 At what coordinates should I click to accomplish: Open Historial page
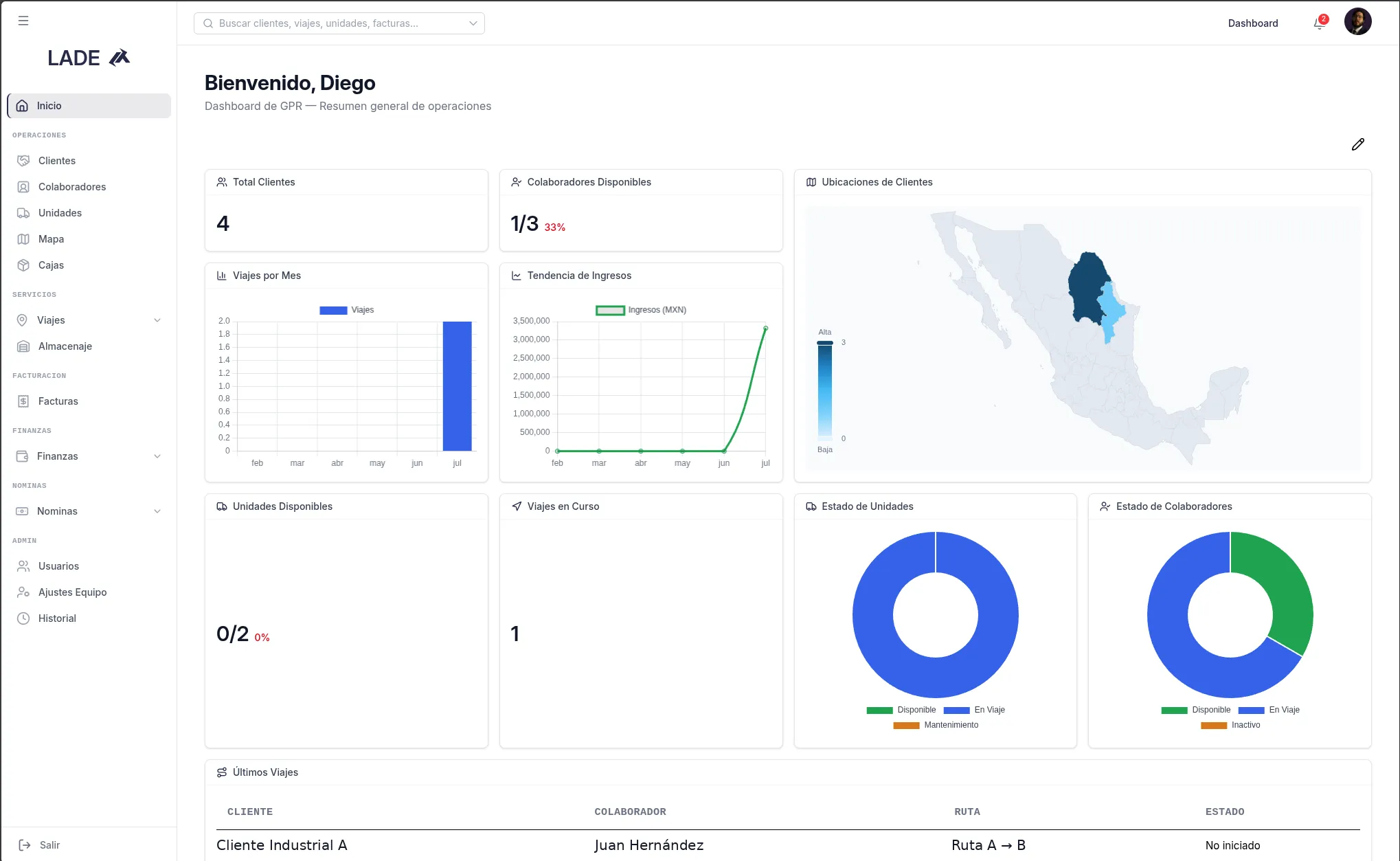pos(57,618)
